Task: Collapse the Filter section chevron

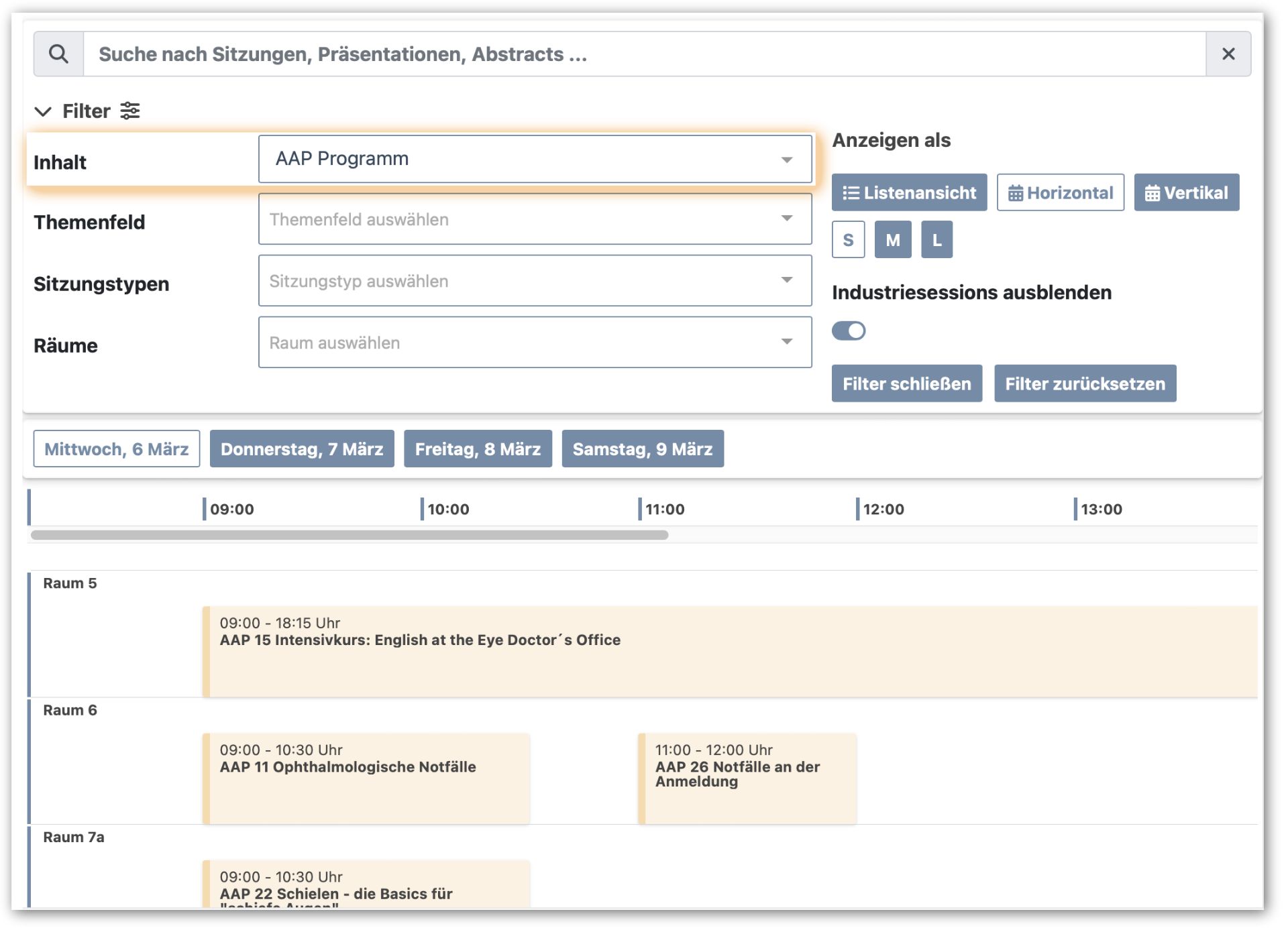Action: pos(43,111)
